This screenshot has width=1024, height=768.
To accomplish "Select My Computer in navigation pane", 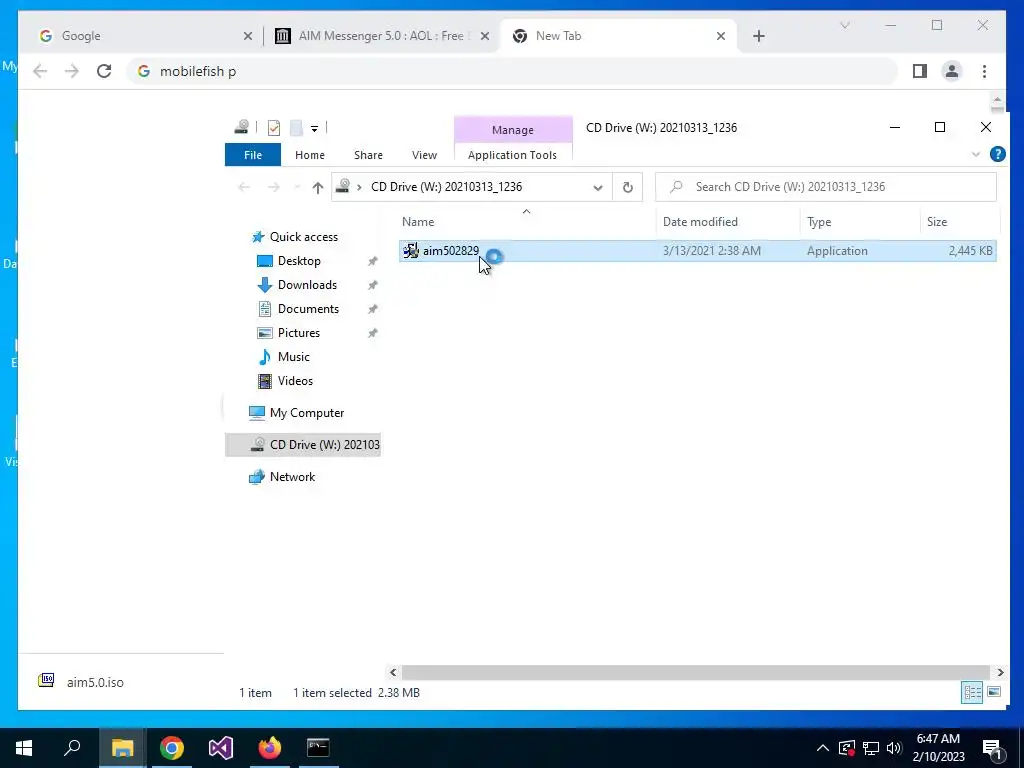I will point(307,413).
